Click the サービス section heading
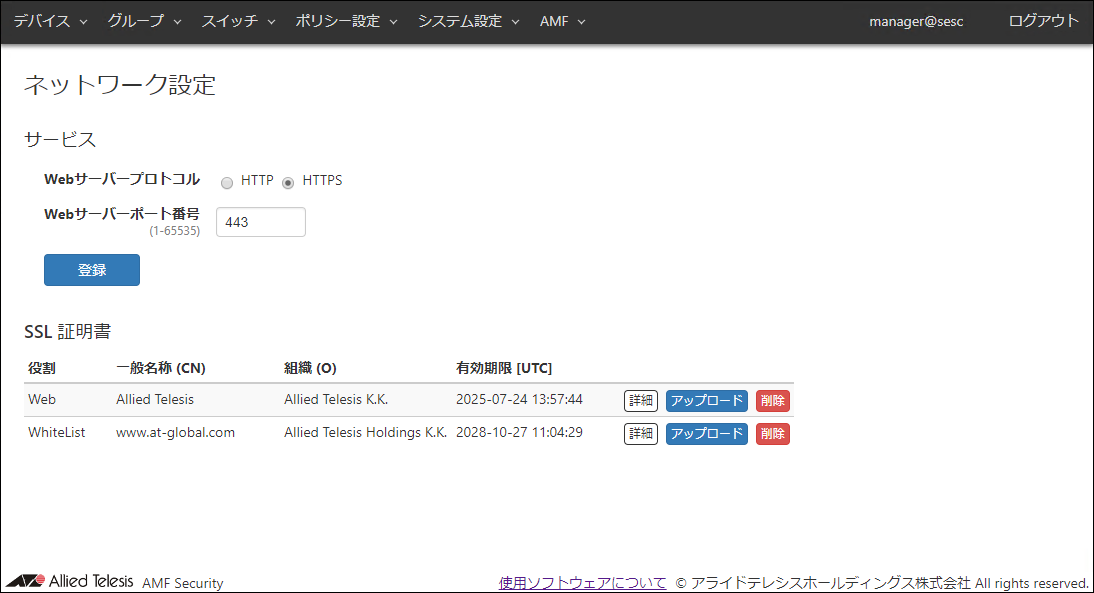This screenshot has height=593, width=1094. click(60, 140)
